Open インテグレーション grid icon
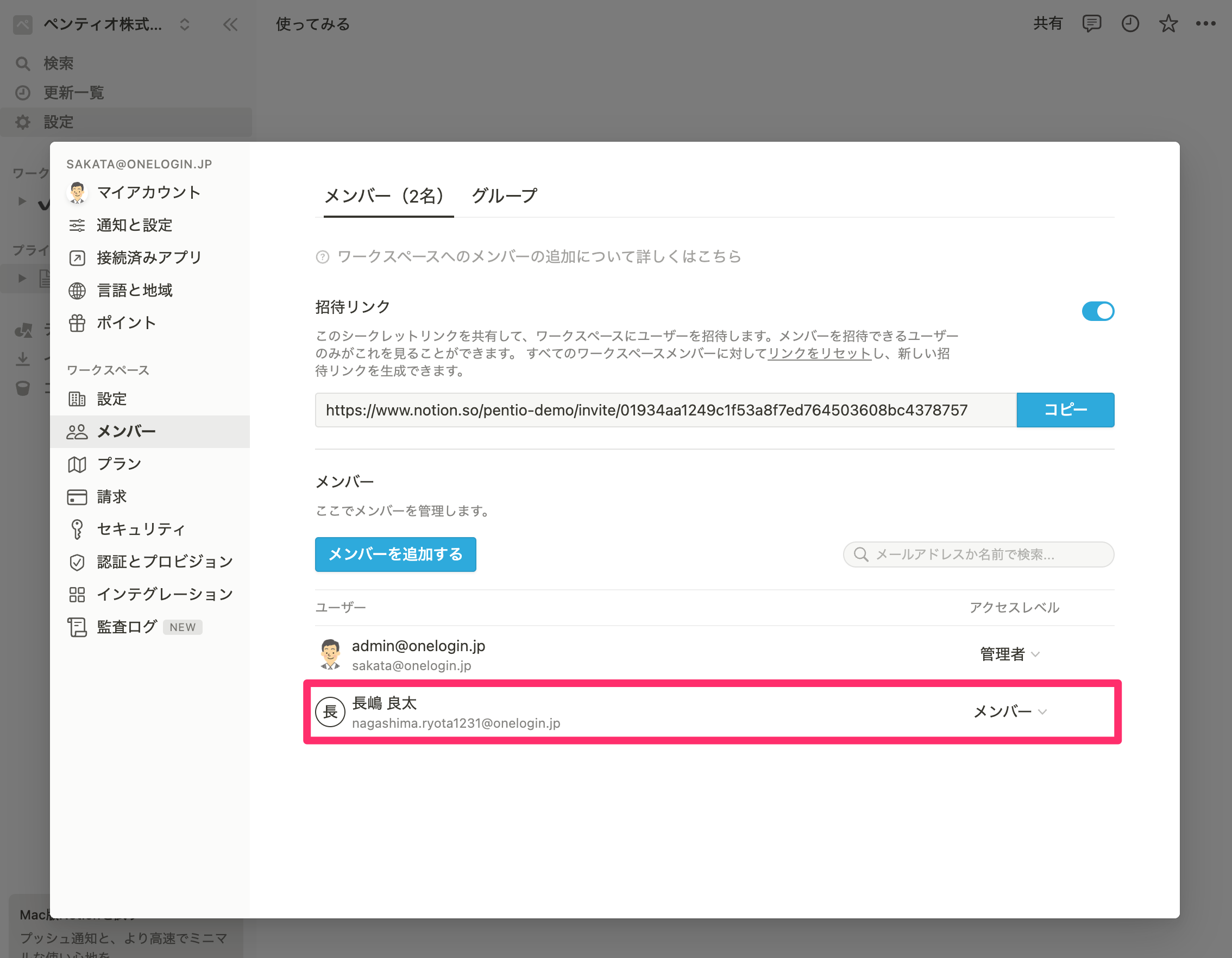Screen dimensions: 1232x958 coord(77,594)
